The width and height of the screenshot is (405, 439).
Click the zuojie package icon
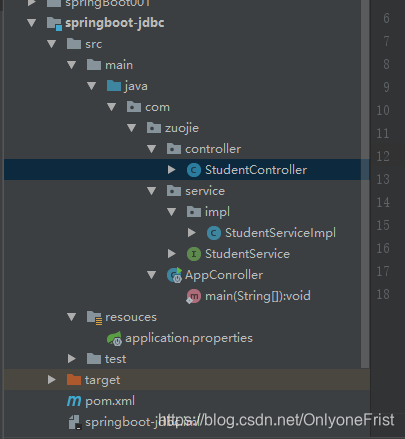[x=154, y=128]
